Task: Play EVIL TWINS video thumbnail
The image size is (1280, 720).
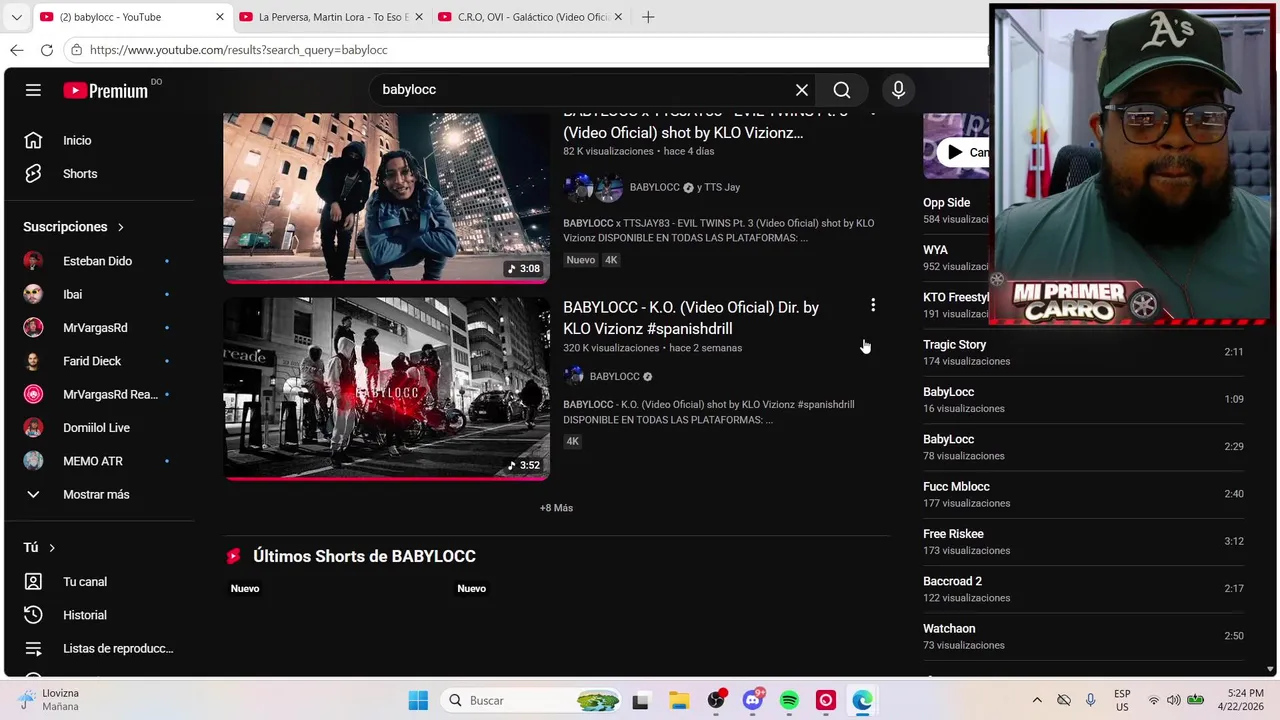Action: 386,198
